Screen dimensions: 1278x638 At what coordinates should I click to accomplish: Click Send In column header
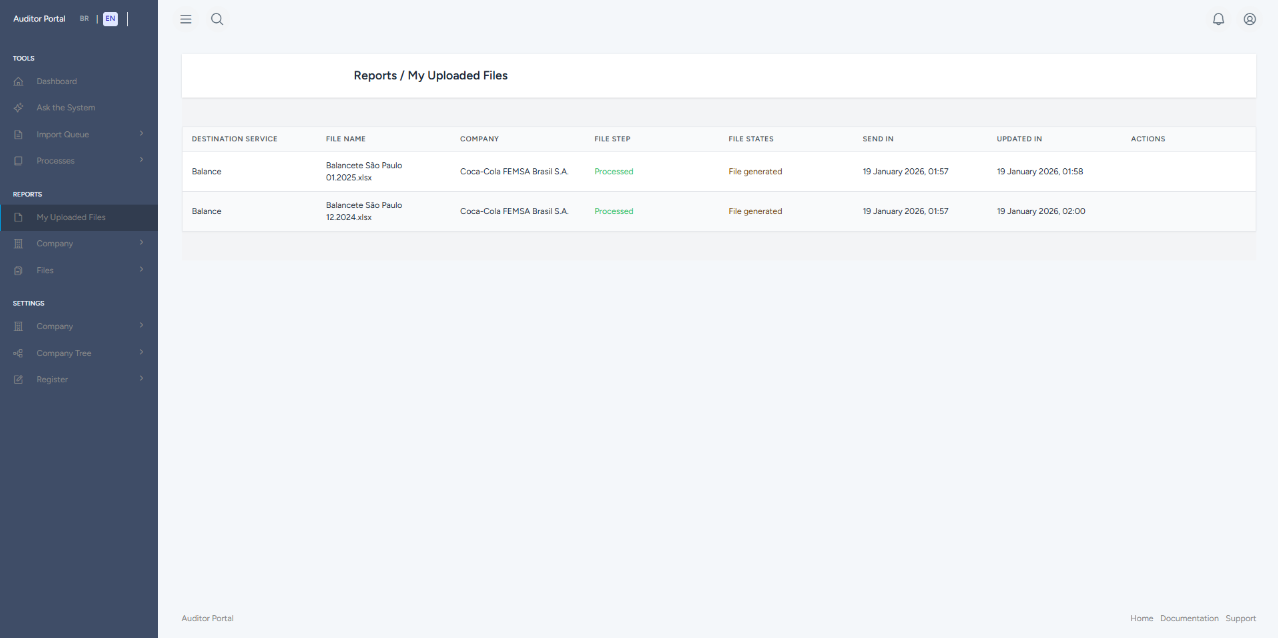click(878, 139)
